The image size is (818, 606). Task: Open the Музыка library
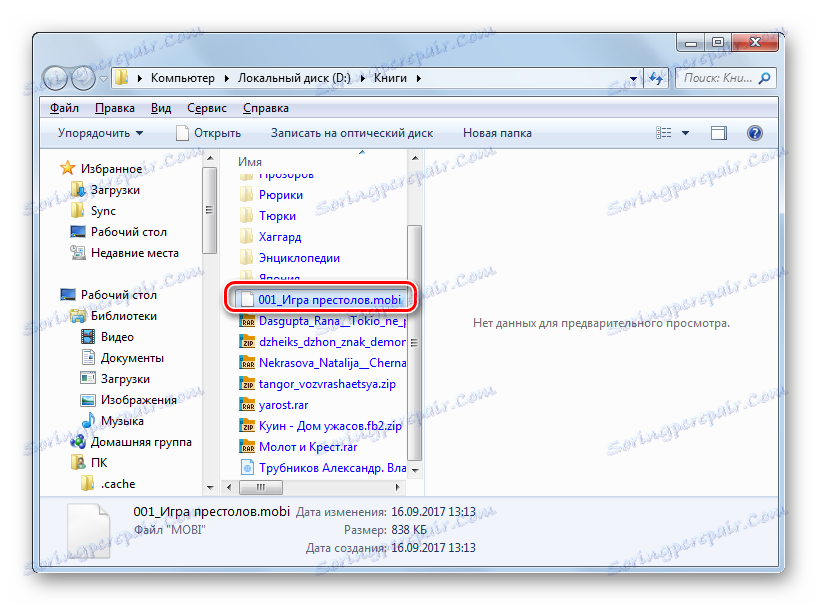pos(122,420)
